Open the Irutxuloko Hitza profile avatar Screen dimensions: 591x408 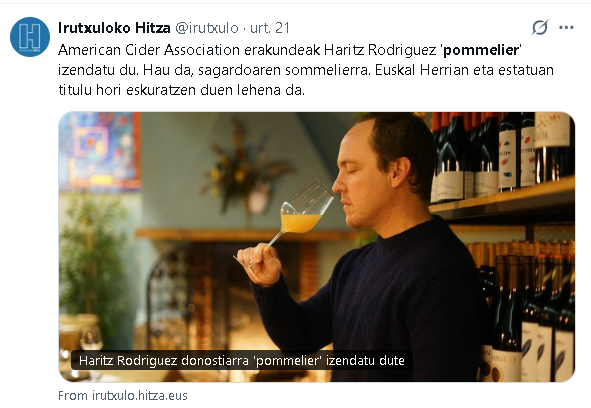pyautogui.click(x=30, y=37)
